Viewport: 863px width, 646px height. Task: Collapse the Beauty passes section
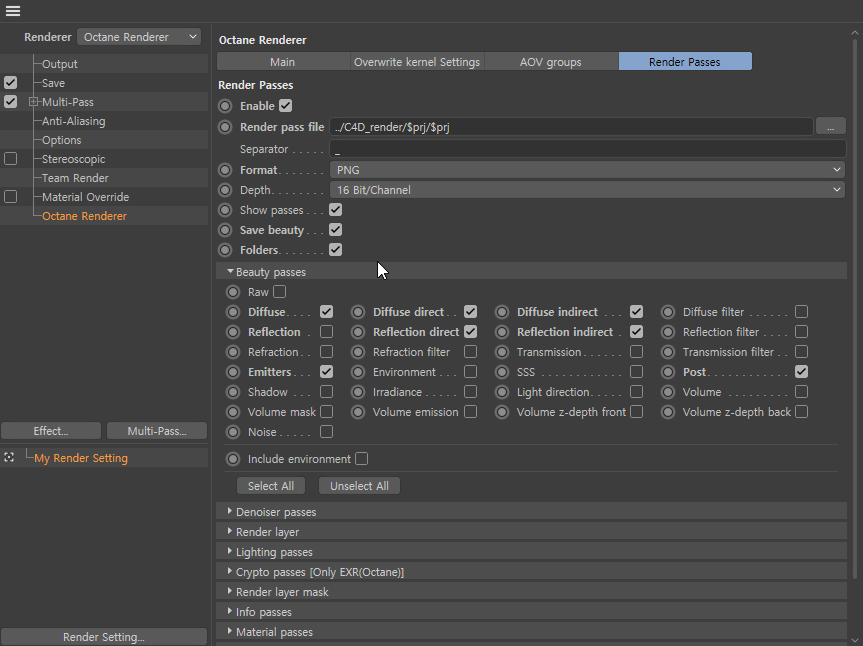click(230, 272)
